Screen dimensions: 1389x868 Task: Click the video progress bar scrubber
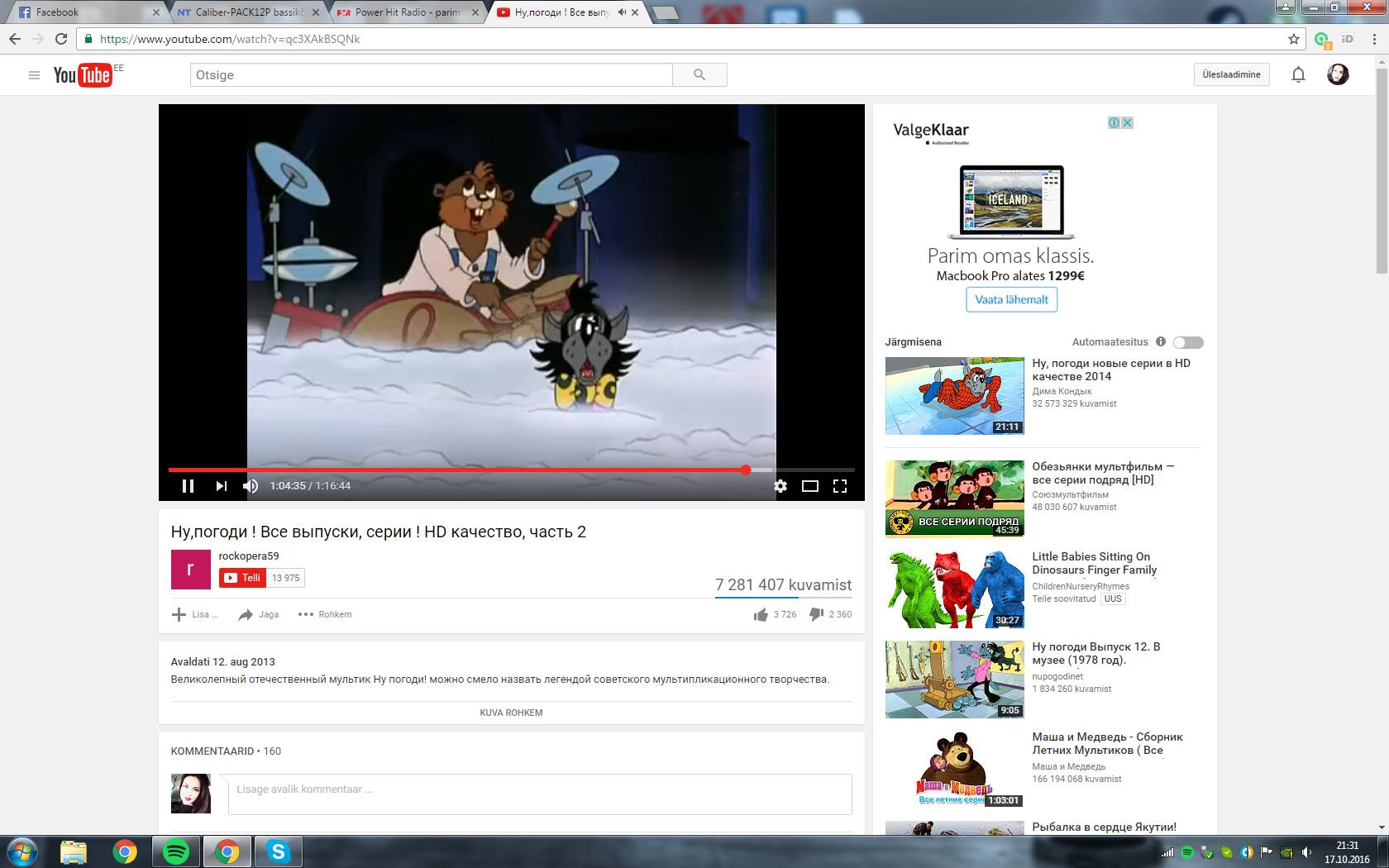coord(746,470)
